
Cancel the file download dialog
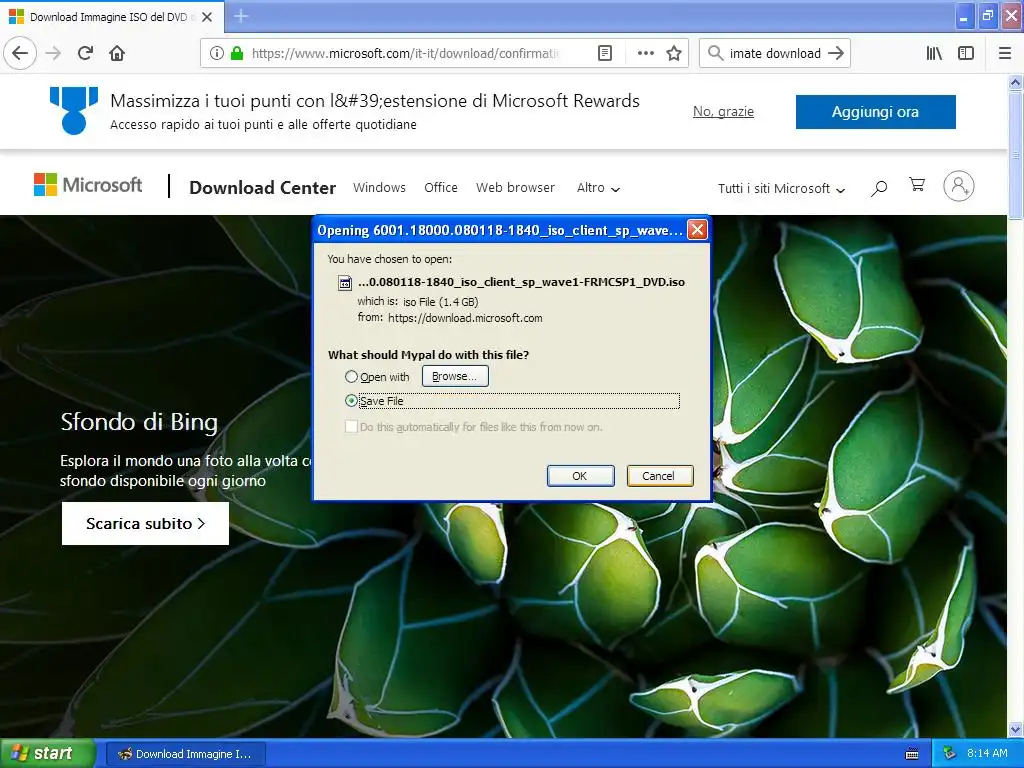click(x=659, y=476)
